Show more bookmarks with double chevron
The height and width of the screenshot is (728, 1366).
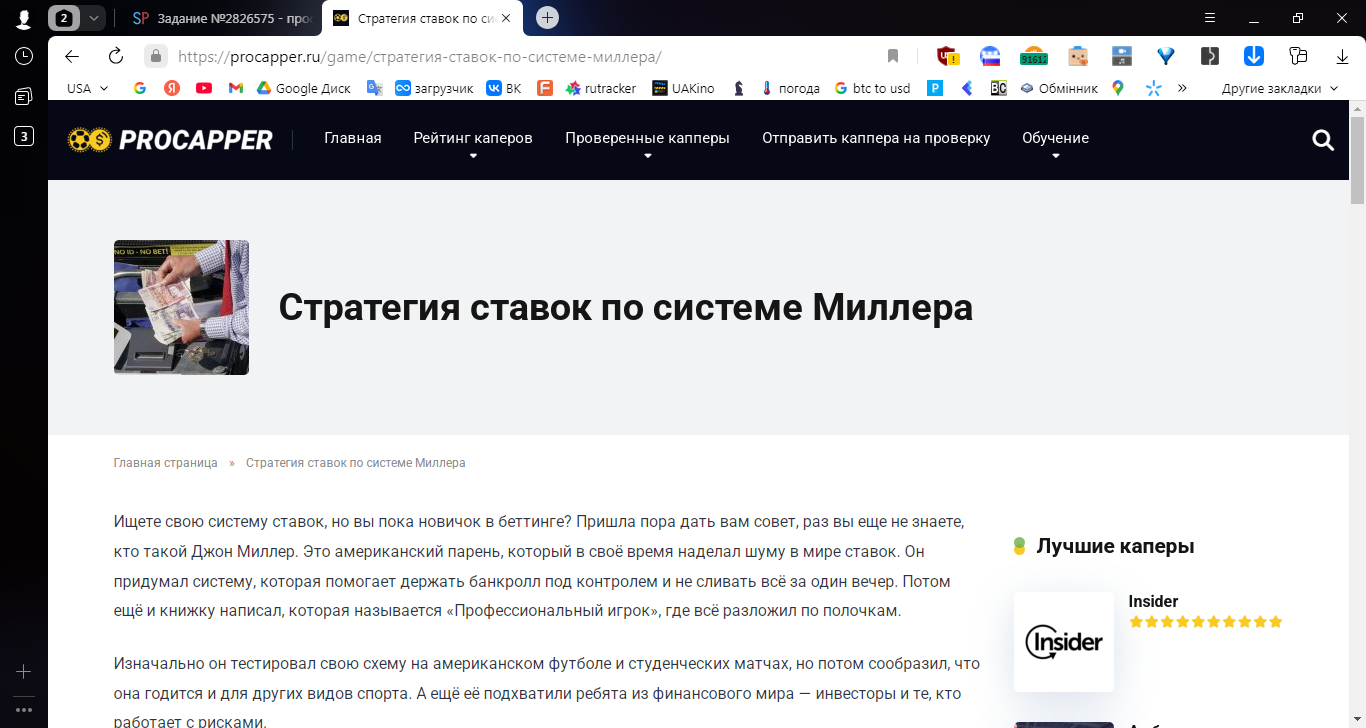(x=1182, y=88)
